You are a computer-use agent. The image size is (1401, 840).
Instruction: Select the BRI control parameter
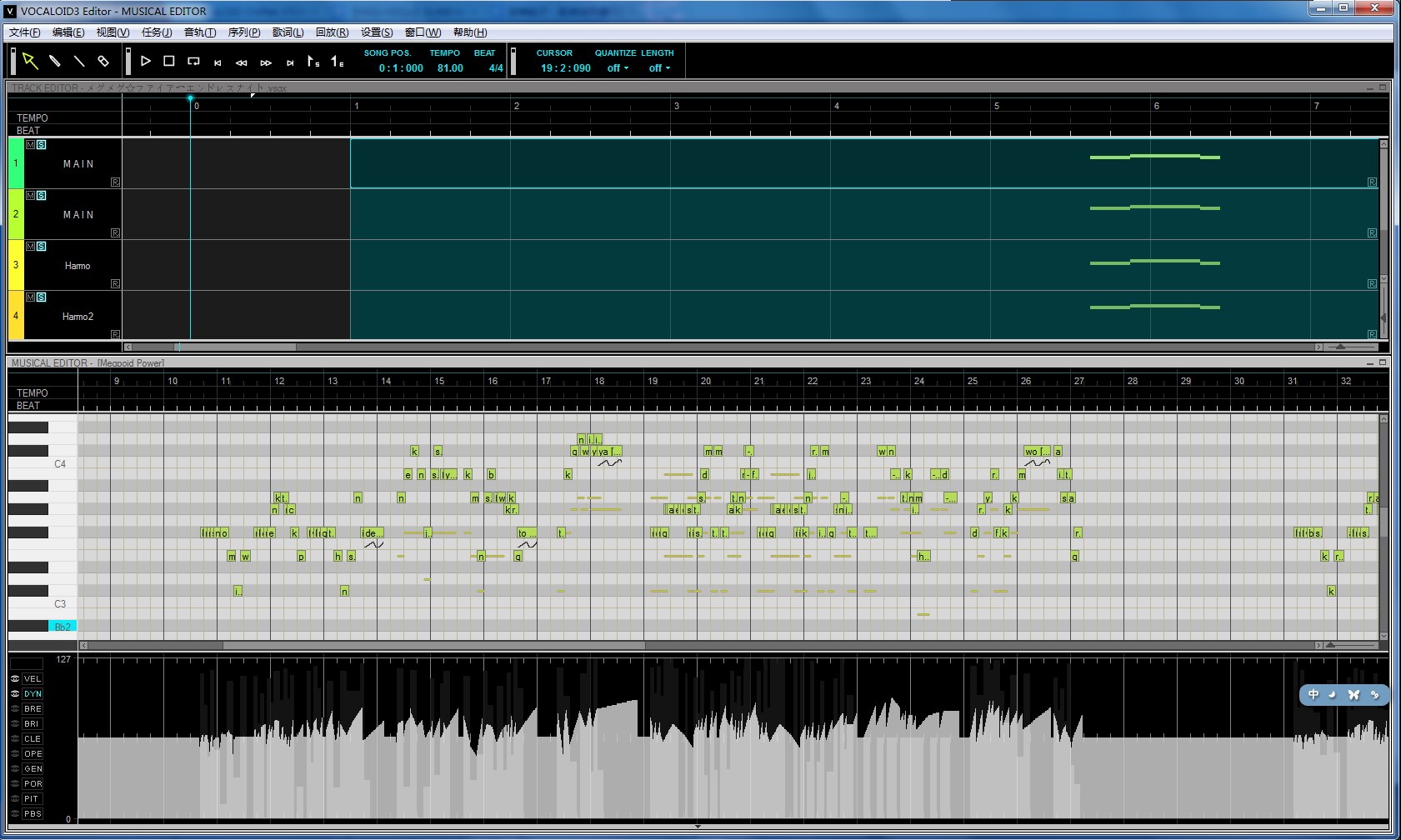coord(33,724)
